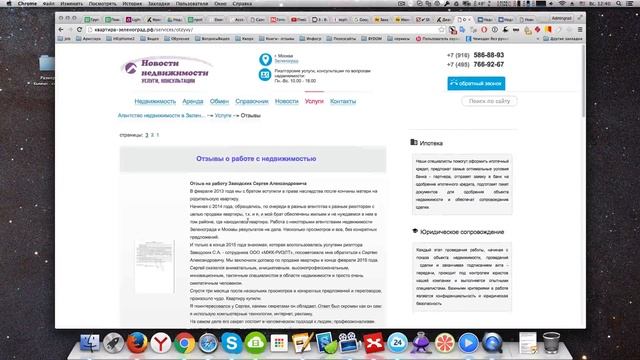Open the purple flask app in Dock
Image resolution: width=640 pixels, height=360 pixels.
[421, 343]
